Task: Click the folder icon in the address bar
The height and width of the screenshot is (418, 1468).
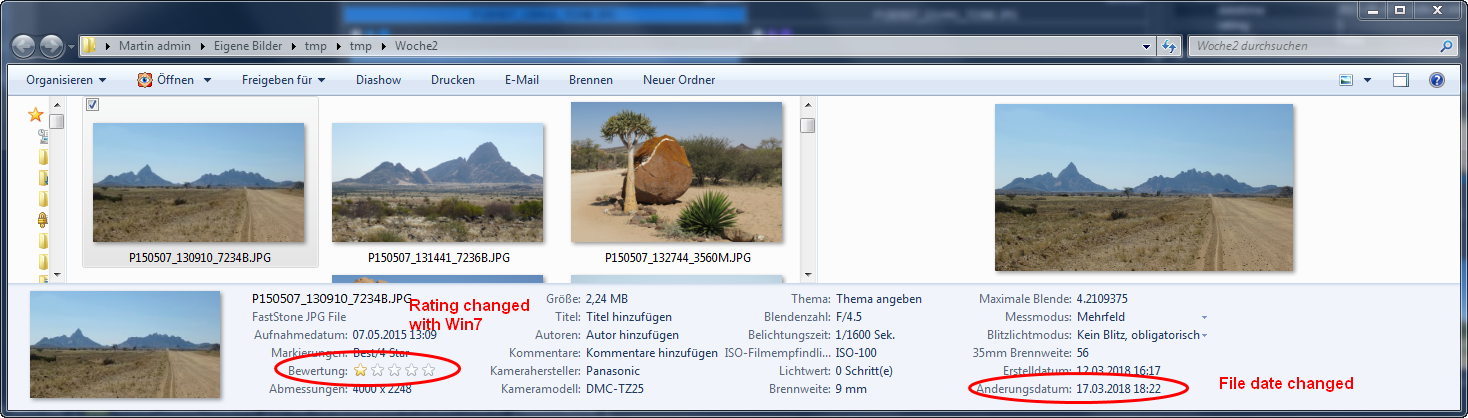Action: (90, 46)
